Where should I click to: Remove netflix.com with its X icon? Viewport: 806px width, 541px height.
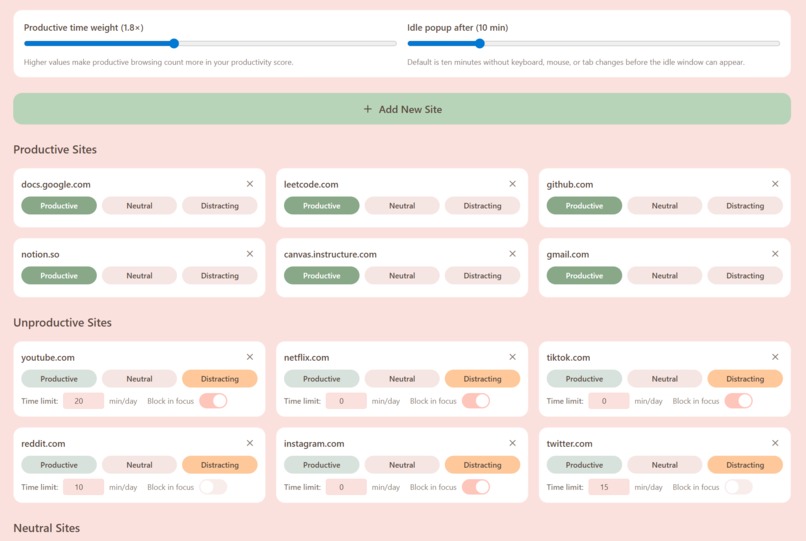512,357
